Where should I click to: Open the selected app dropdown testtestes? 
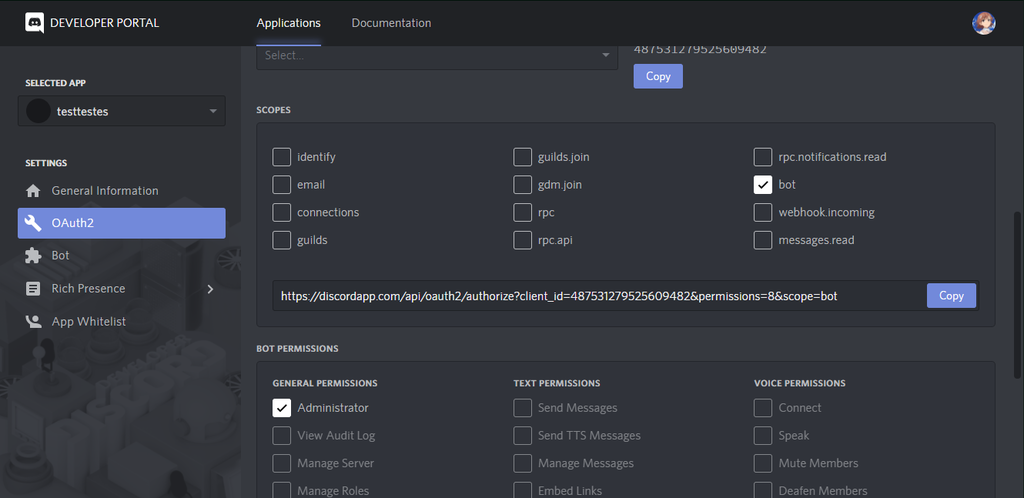(x=121, y=111)
